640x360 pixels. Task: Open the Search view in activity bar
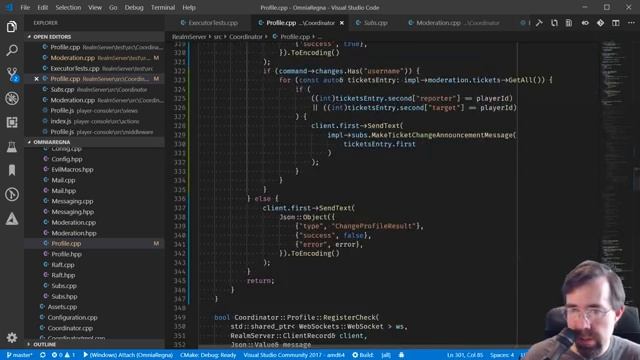[12, 51]
